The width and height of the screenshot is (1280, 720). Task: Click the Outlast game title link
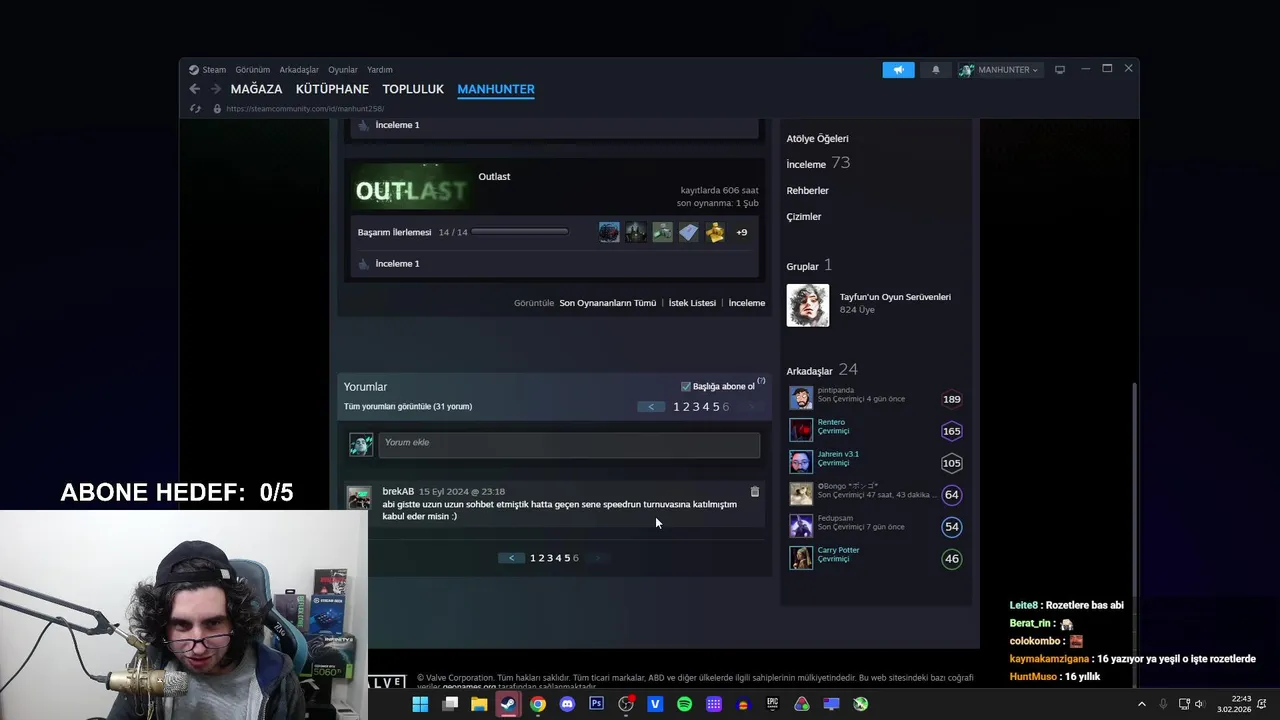point(494,176)
